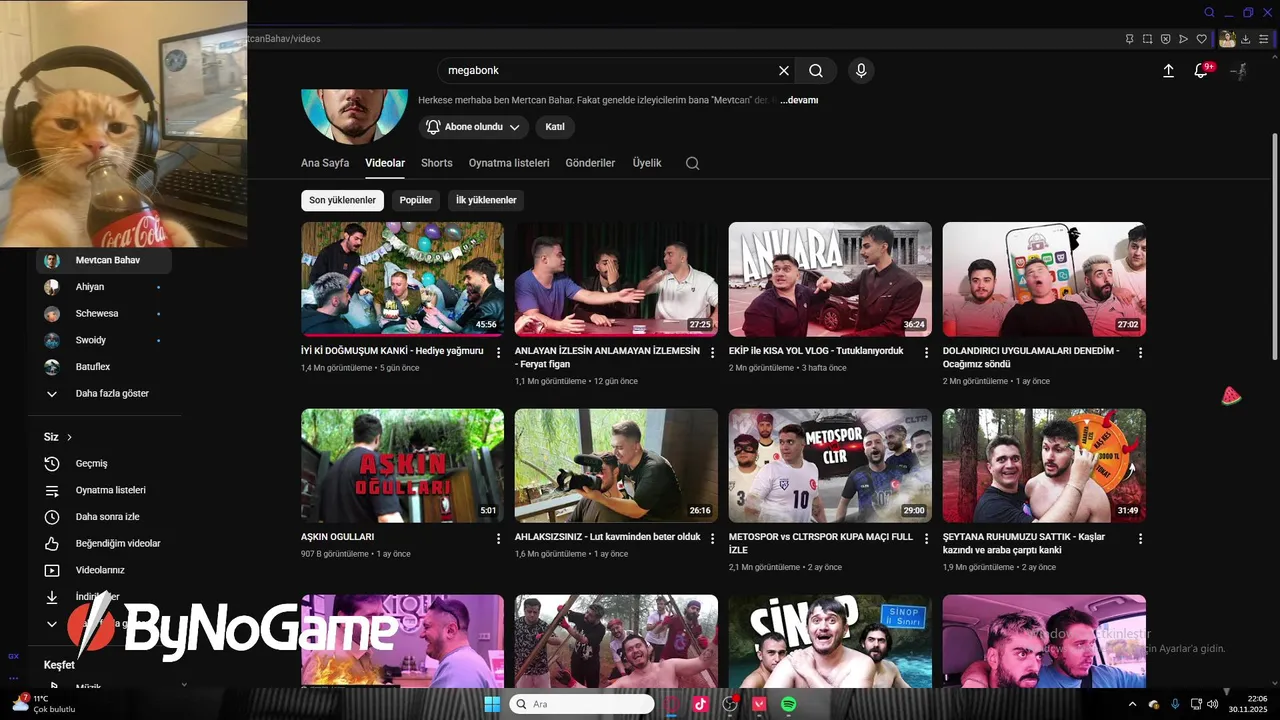Open the Üyelik tab
1280x720 pixels.
[647, 163]
